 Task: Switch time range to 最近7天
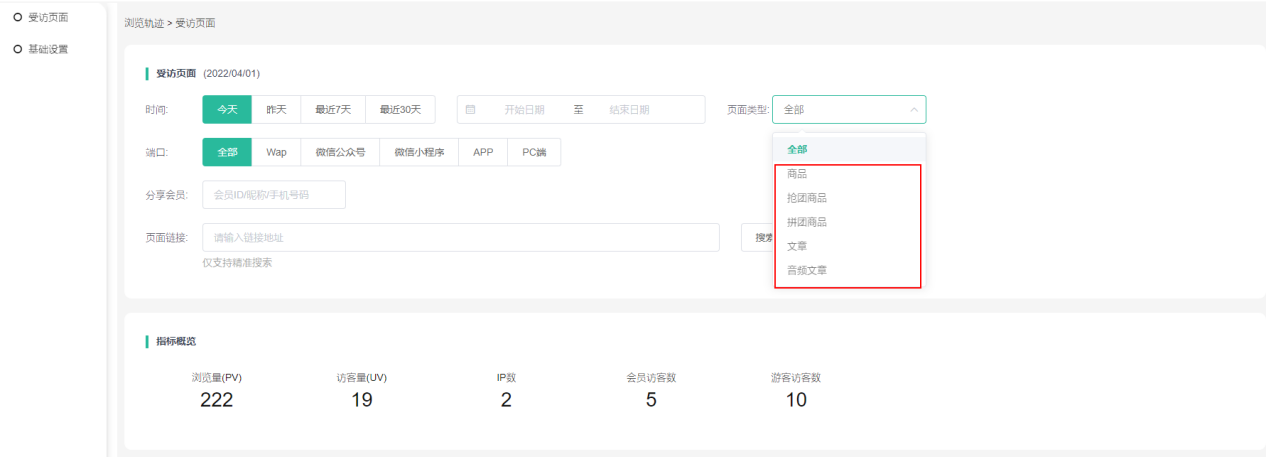coord(333,110)
